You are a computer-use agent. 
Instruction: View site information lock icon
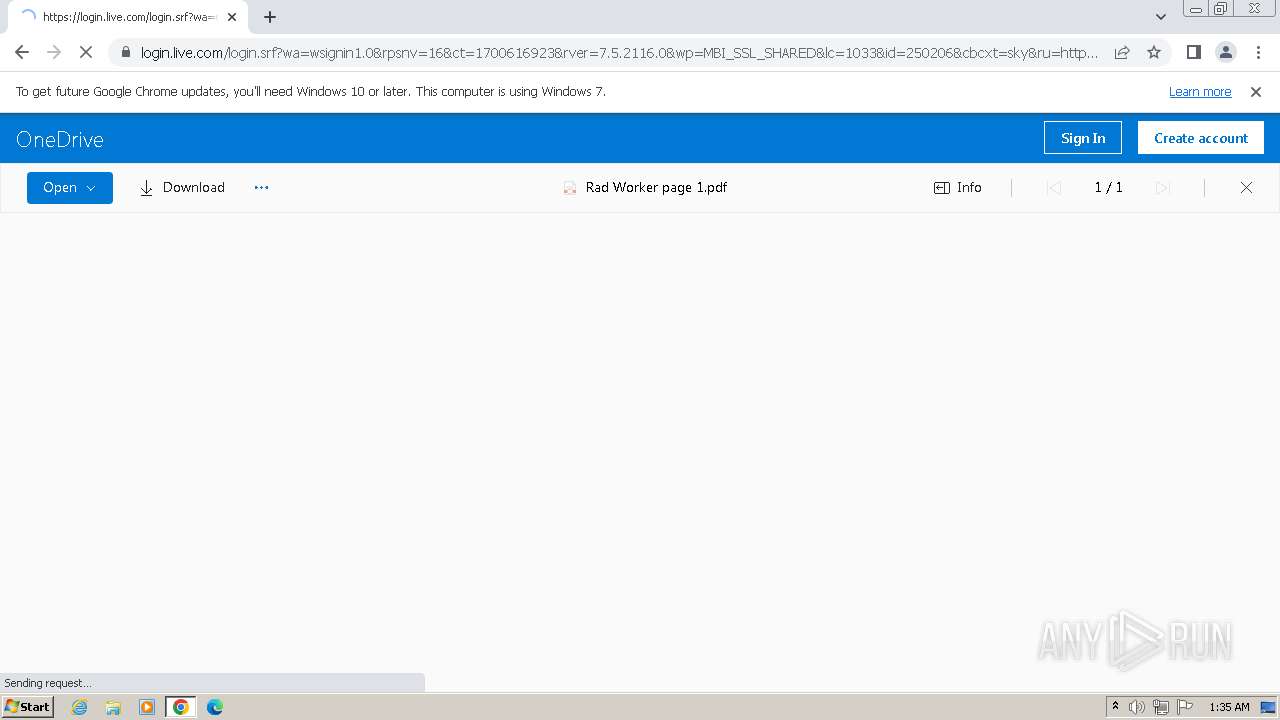(125, 52)
